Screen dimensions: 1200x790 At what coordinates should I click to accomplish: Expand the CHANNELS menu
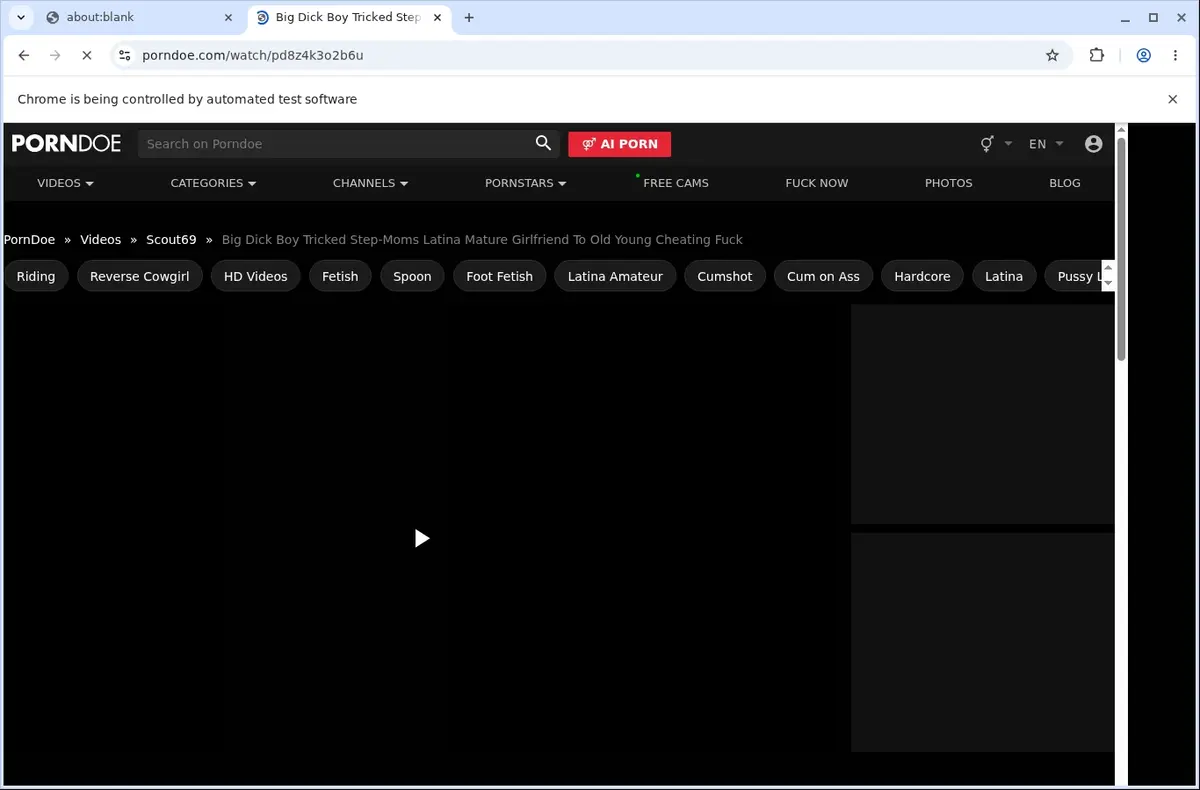370,183
